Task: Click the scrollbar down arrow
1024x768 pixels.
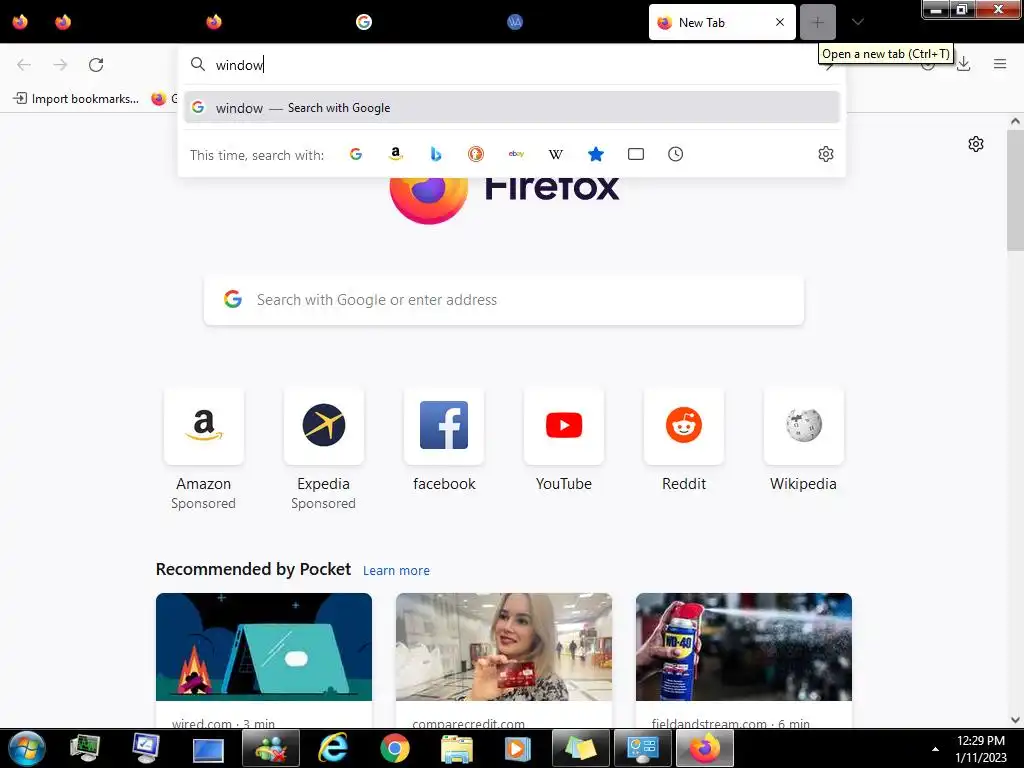Action: (x=1015, y=720)
